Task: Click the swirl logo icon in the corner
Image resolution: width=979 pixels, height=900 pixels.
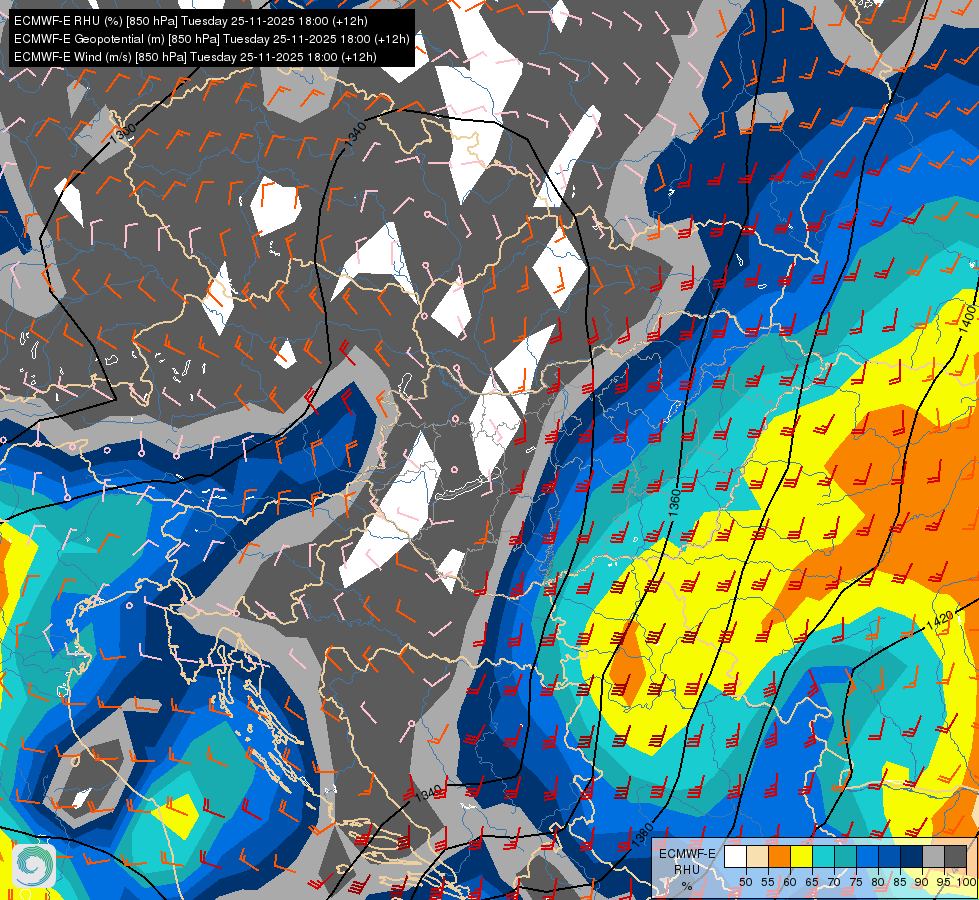Action: pos(34,866)
